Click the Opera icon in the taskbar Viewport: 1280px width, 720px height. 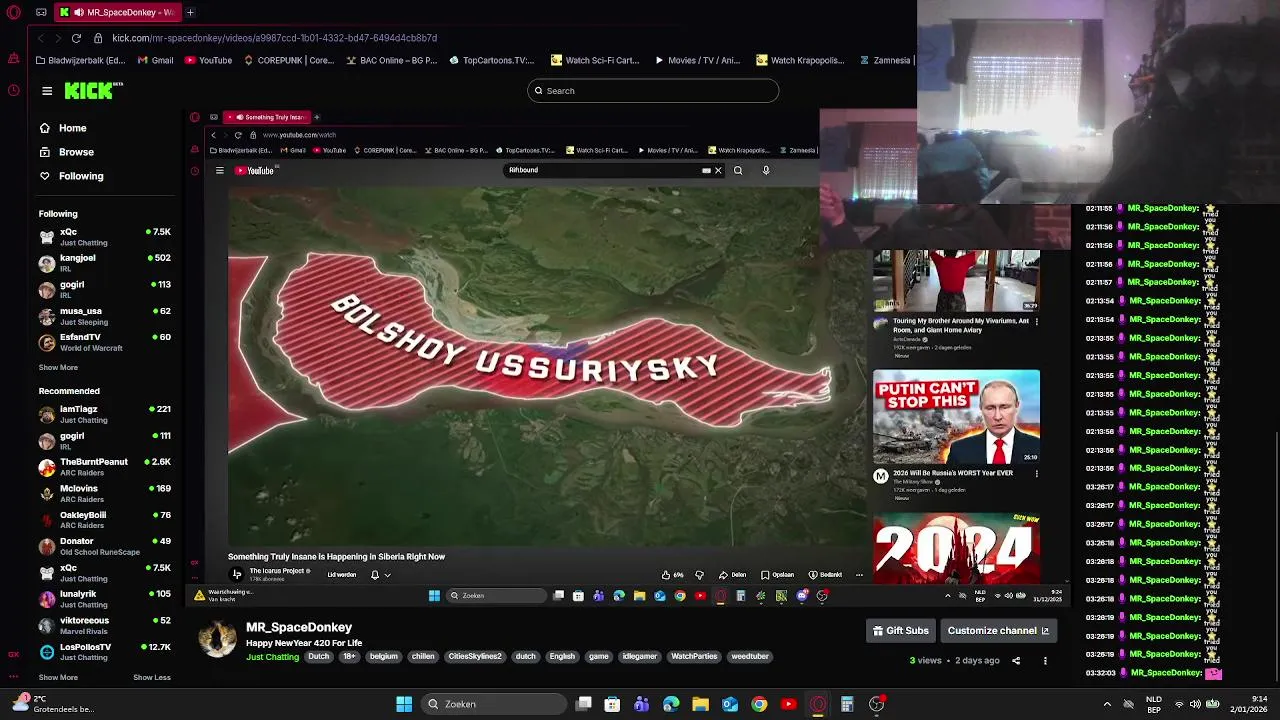(818, 704)
